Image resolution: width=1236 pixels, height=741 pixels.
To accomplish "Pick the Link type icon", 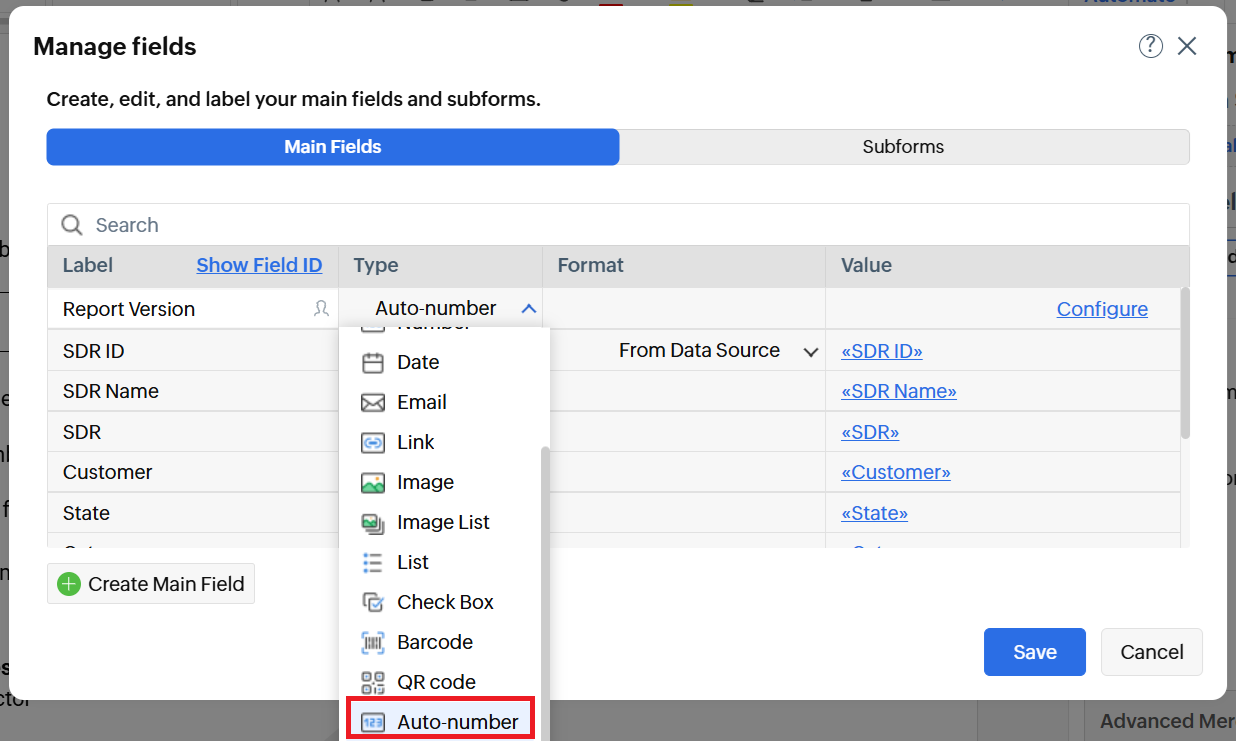I will pos(373,442).
